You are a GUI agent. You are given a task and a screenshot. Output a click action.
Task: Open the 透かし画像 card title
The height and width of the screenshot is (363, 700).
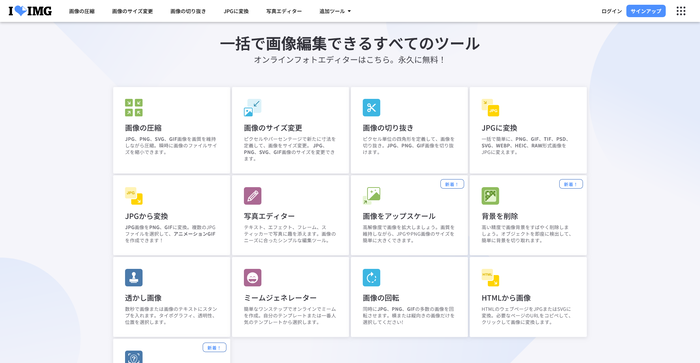point(143,298)
